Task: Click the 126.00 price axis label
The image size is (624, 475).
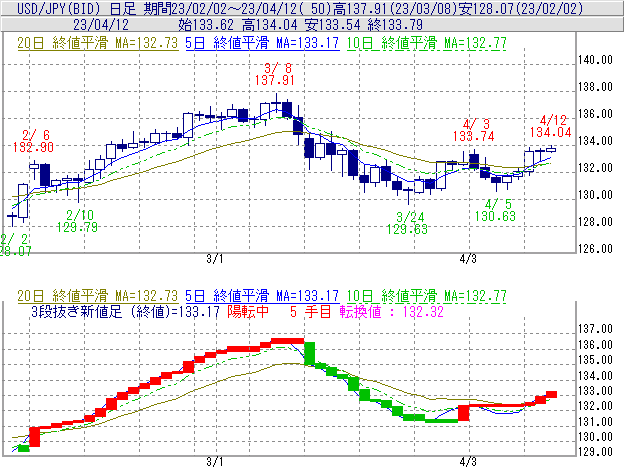Action: [595, 249]
